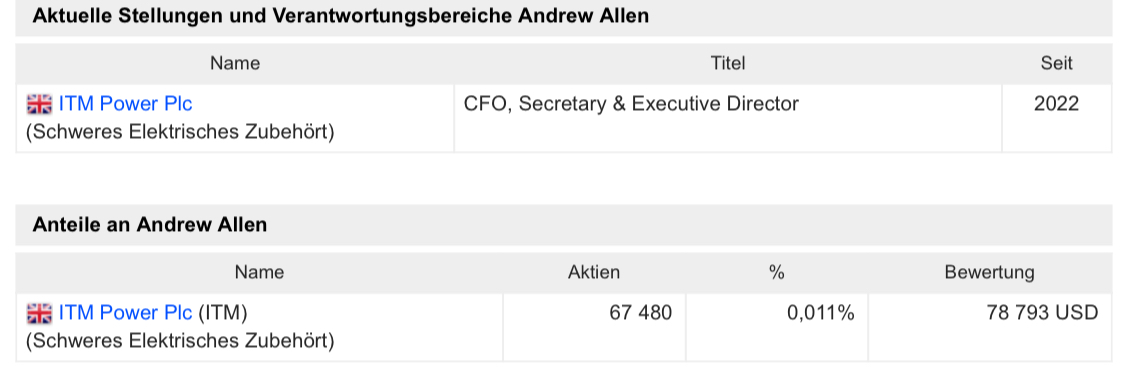Click the Seit column header
The width and height of the screenshot is (1128, 367).
click(x=1056, y=63)
